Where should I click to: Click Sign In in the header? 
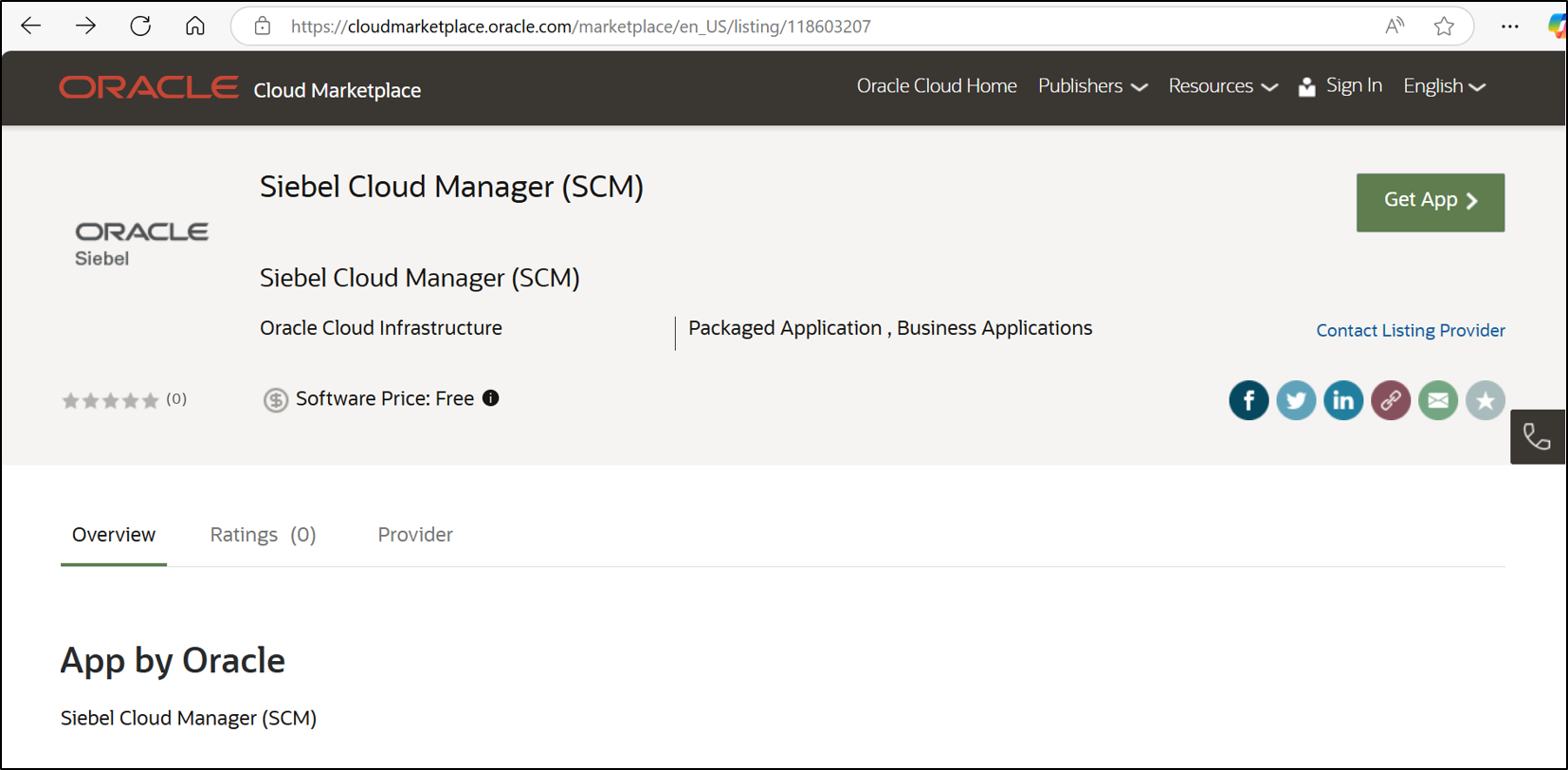tap(1354, 85)
